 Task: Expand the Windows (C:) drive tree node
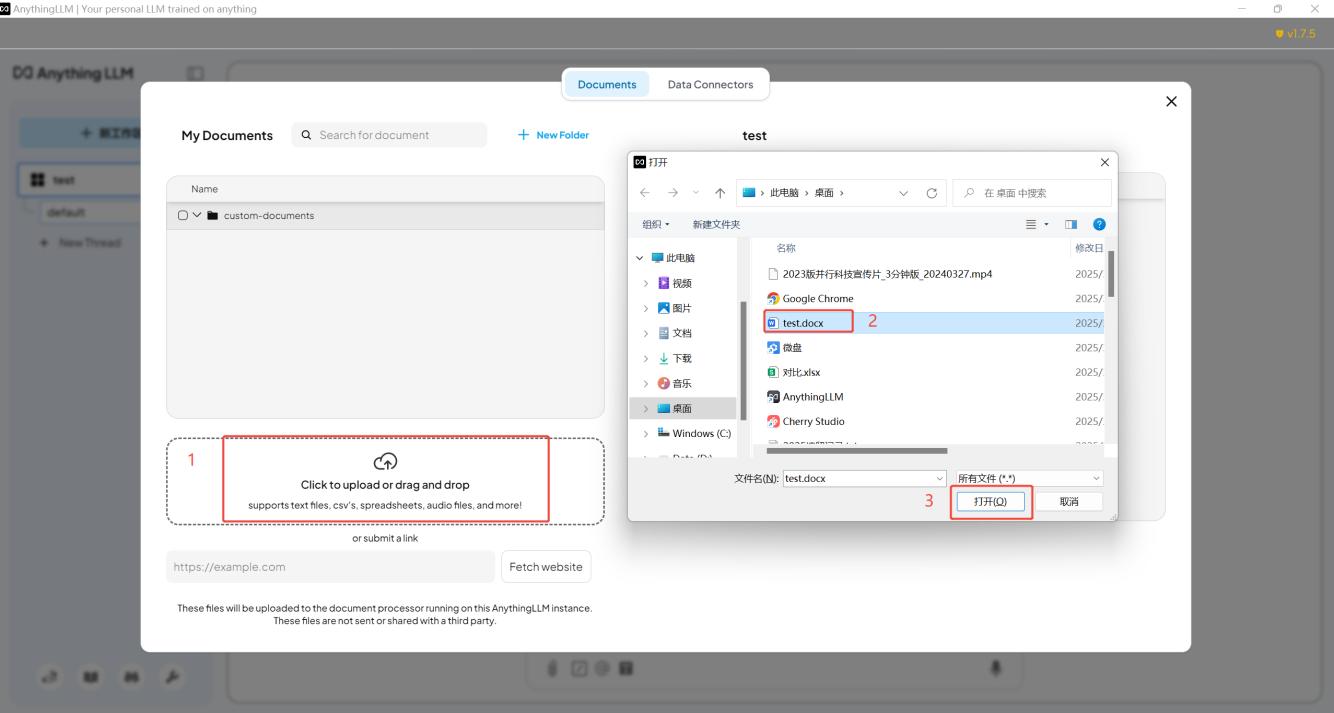pos(645,433)
